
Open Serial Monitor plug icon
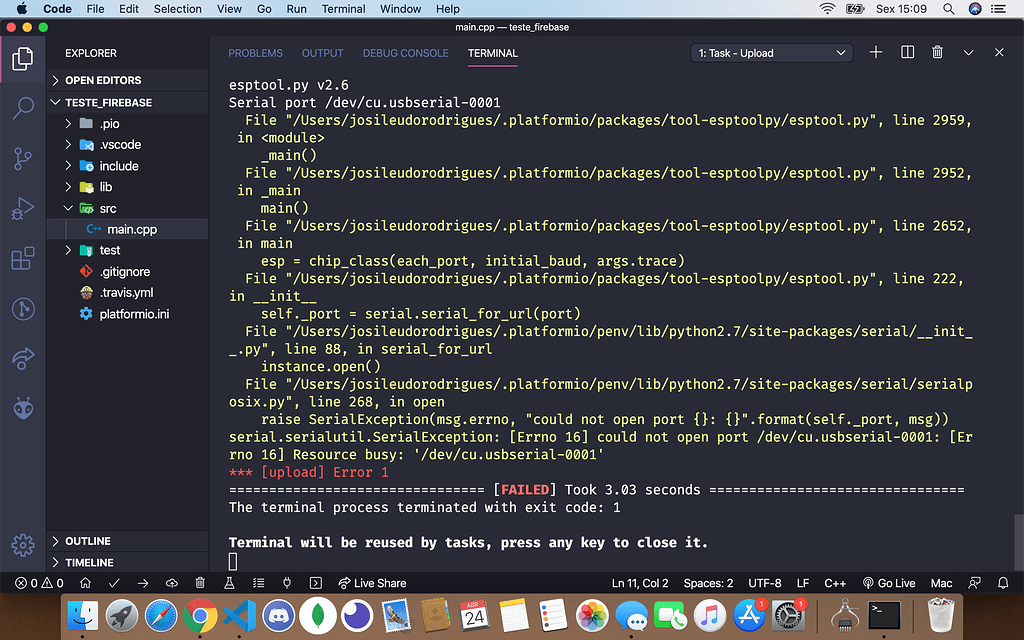[x=285, y=582]
